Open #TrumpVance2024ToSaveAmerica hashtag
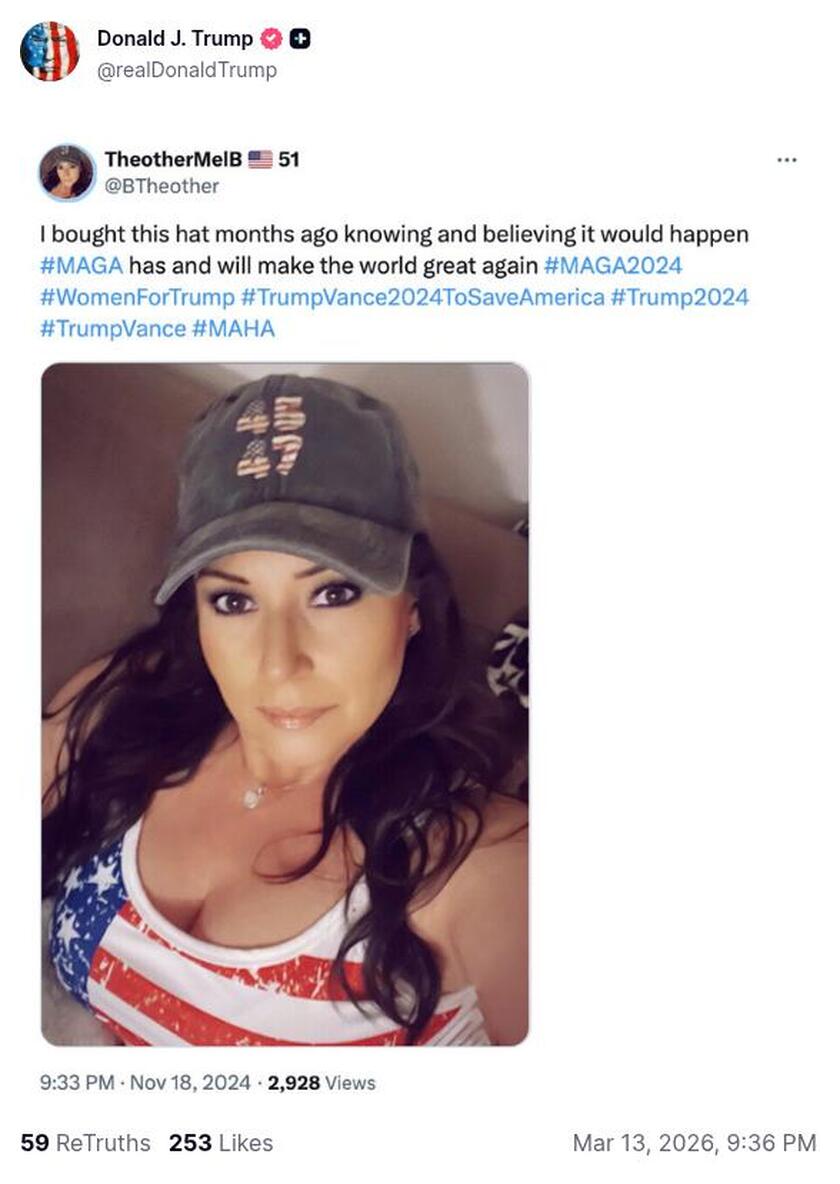 click(x=422, y=297)
